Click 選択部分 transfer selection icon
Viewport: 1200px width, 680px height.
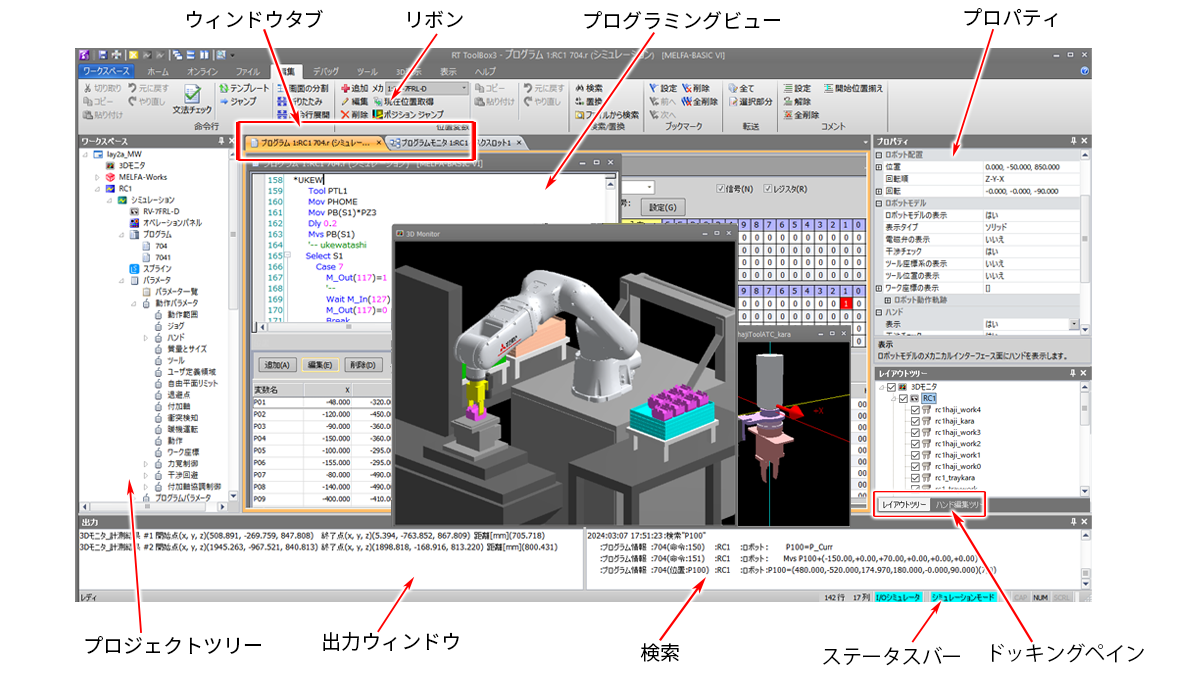tap(733, 101)
